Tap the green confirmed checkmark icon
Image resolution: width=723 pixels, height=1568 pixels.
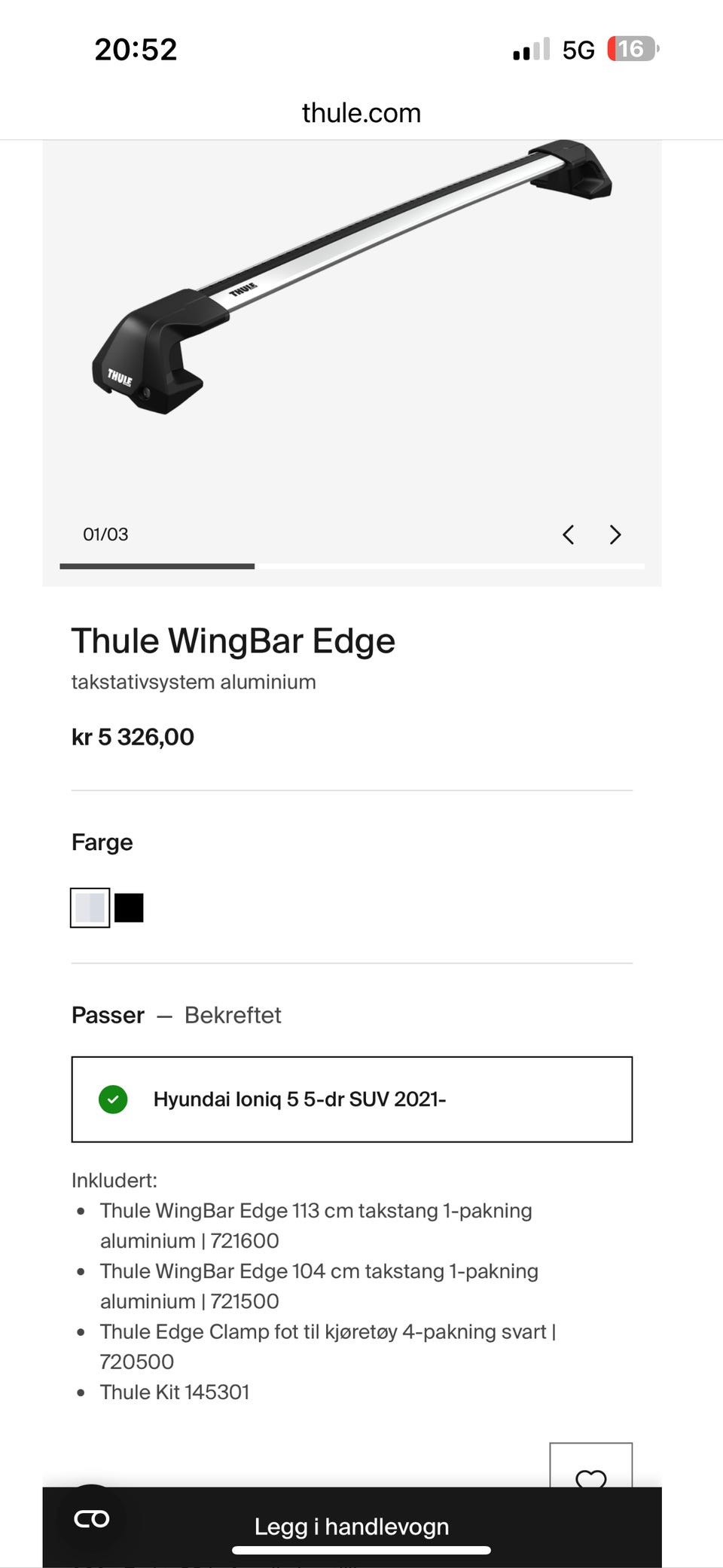113,1099
